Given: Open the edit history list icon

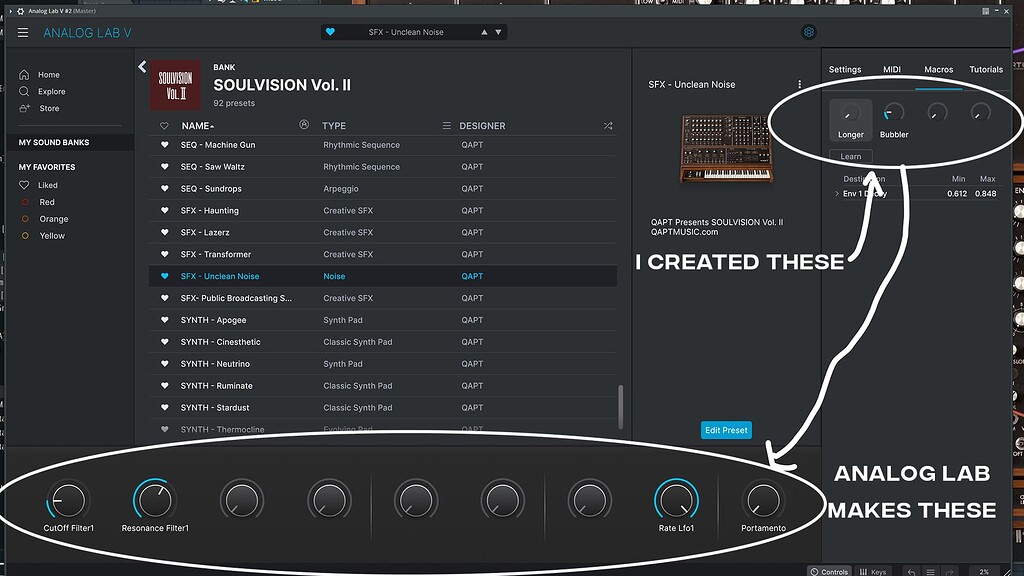Looking at the screenshot, I should (x=931, y=572).
